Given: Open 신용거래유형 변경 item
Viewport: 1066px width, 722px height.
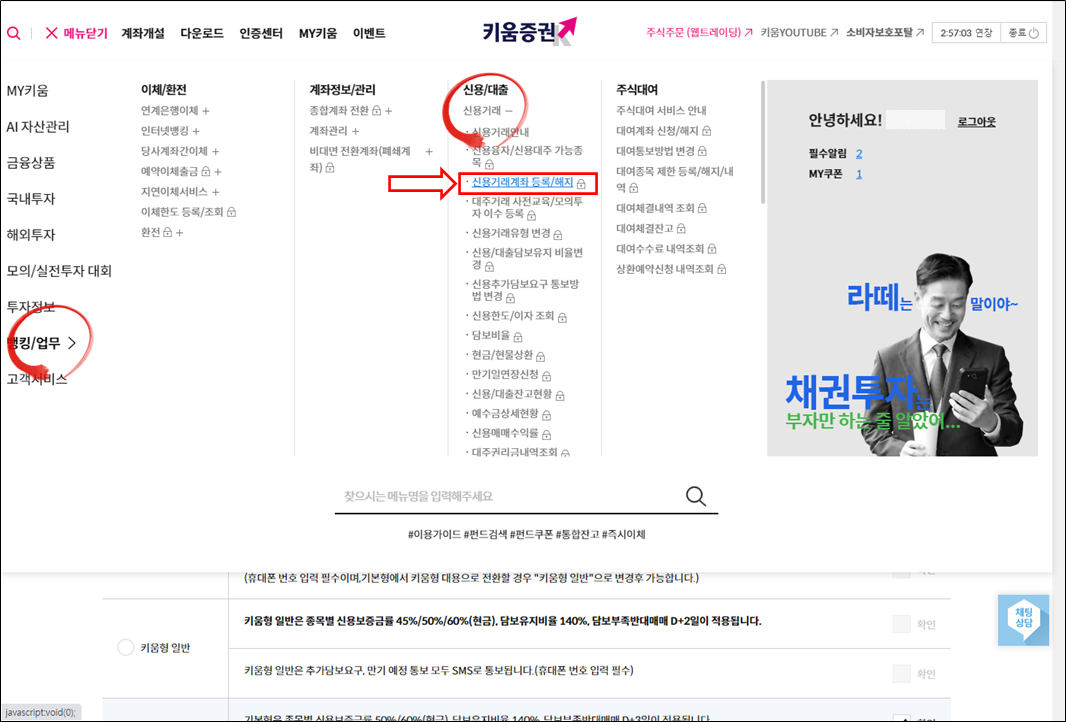Looking at the screenshot, I should (517, 233).
